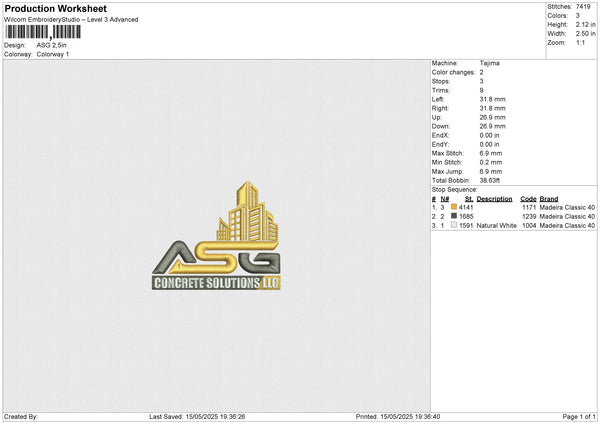Click the 'Stop Sequence:' heading
Screen dimensions: 600x424
[455, 189]
